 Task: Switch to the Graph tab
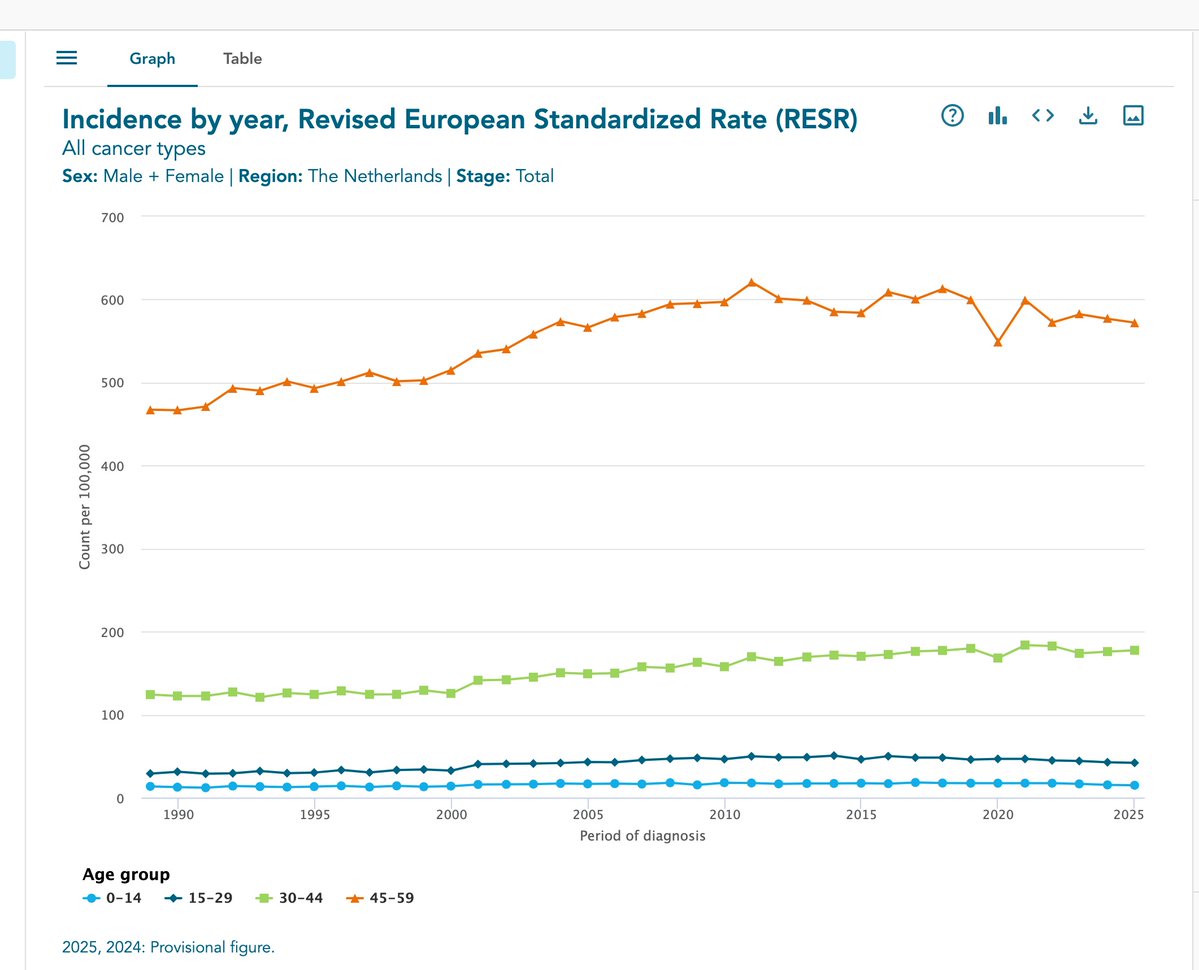pos(152,59)
